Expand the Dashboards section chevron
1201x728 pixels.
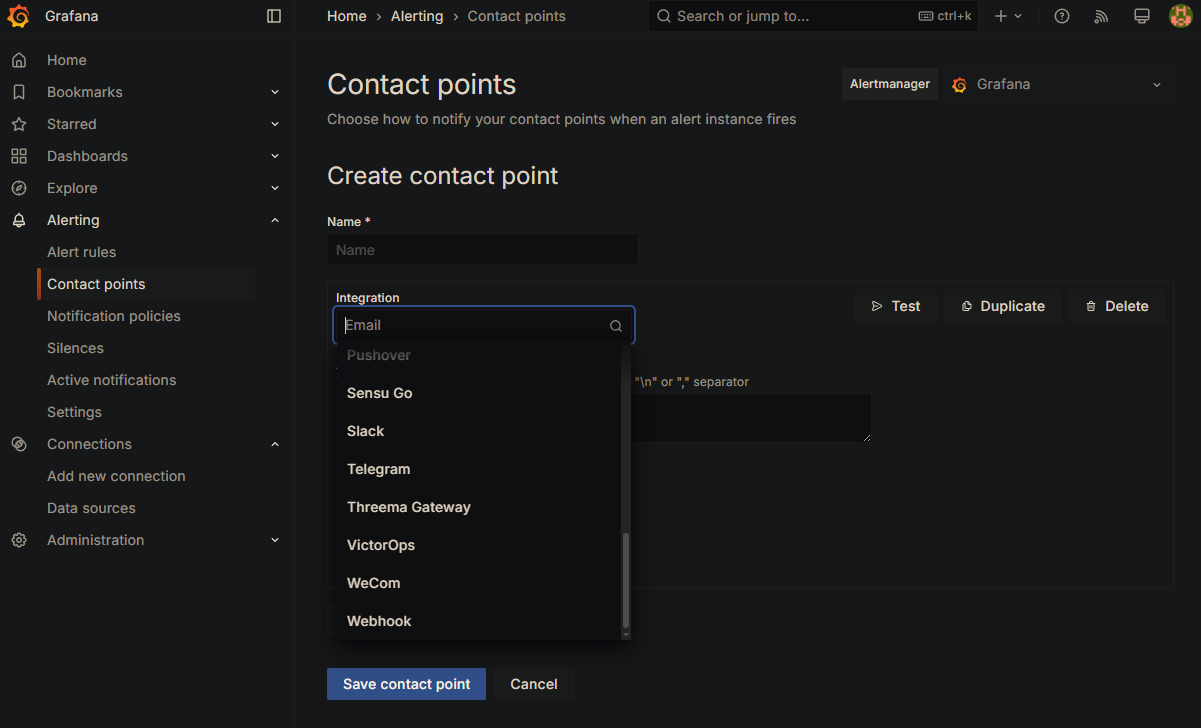[275, 156]
